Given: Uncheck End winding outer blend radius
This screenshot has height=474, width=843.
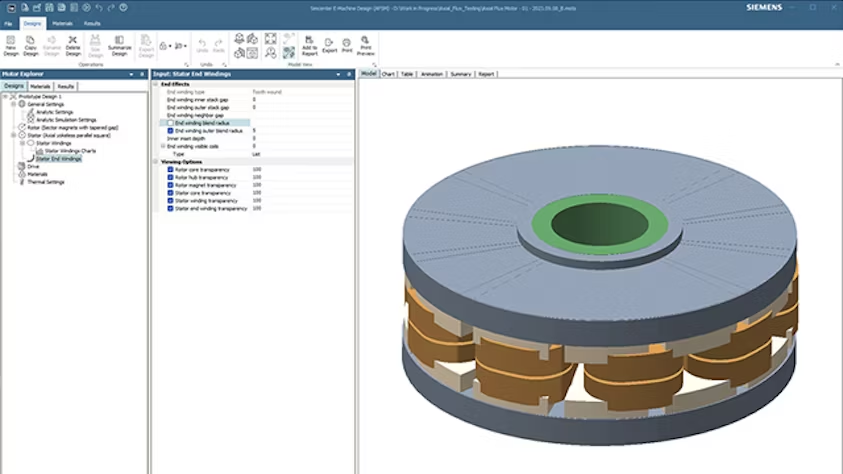Looking at the screenshot, I should pos(171,130).
